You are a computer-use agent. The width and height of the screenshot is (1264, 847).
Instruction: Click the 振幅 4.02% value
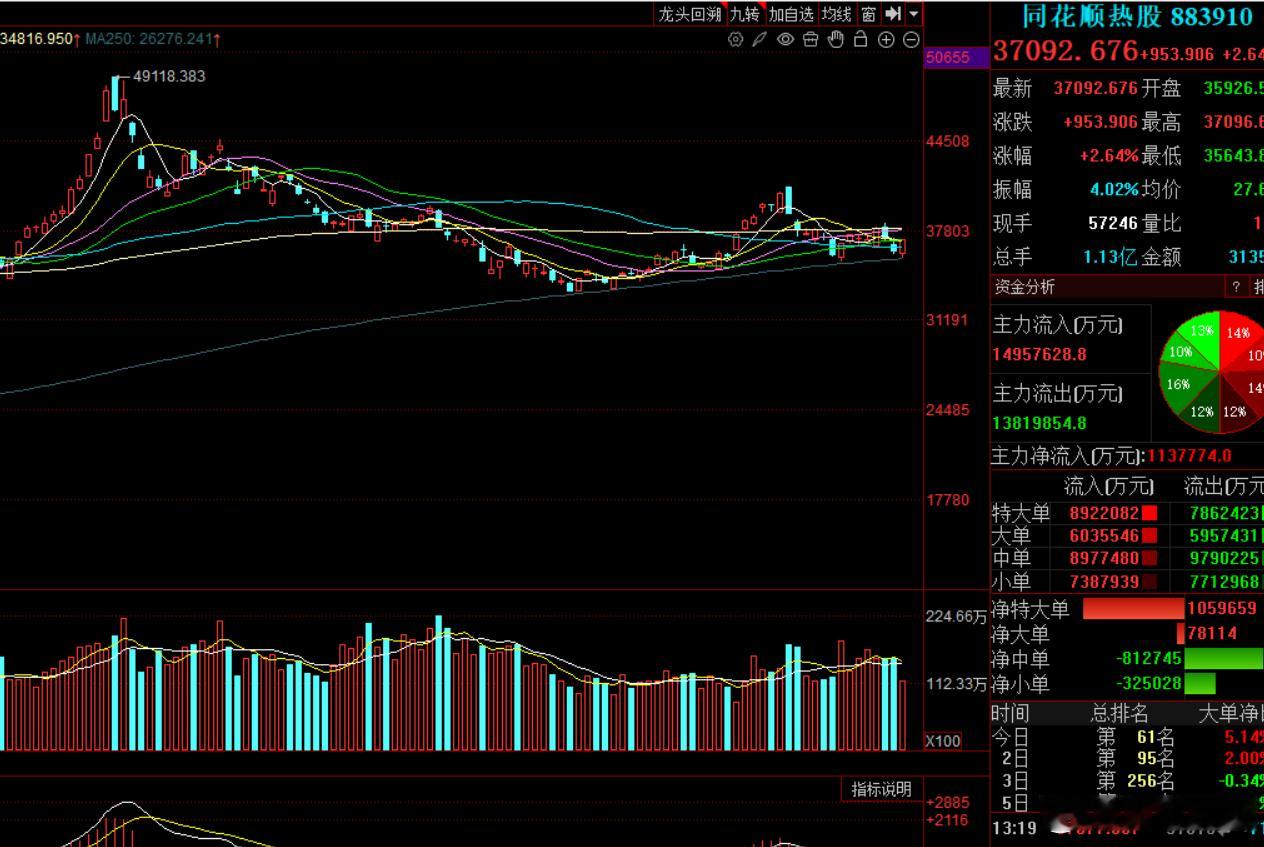[1114, 189]
